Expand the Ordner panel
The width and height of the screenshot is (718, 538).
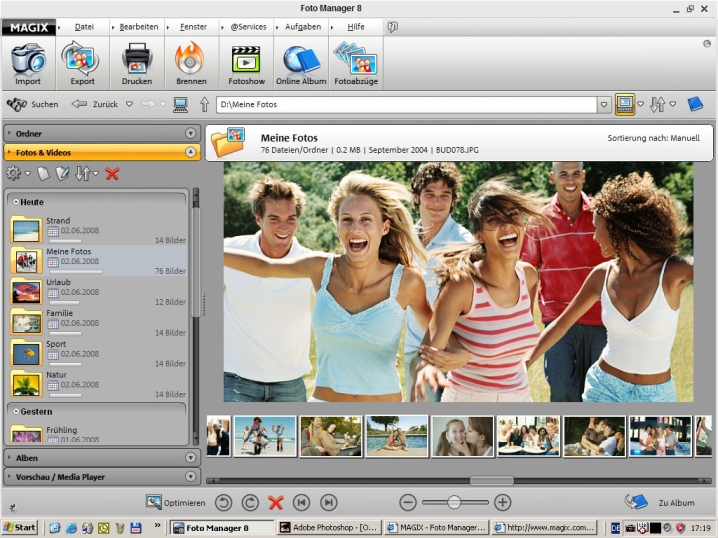click(190, 133)
